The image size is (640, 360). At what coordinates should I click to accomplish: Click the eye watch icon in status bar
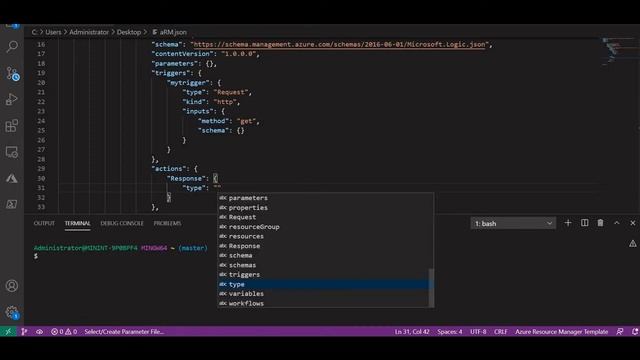pyautogui.click(x=39, y=331)
